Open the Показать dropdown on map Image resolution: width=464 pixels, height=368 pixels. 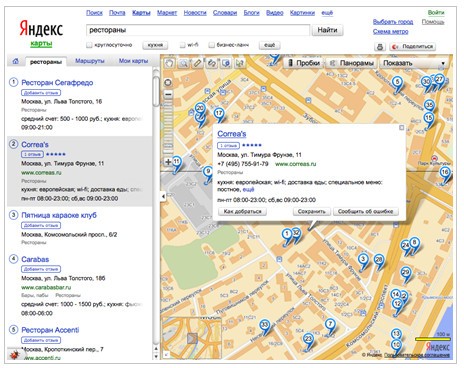point(413,63)
